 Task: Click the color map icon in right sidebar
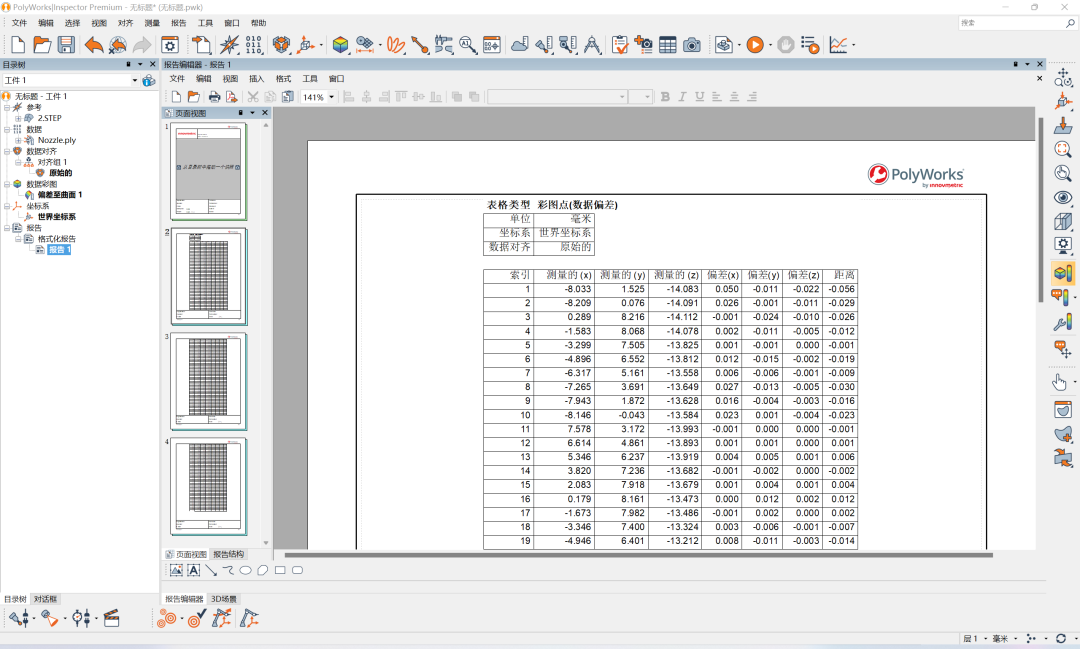(1063, 272)
